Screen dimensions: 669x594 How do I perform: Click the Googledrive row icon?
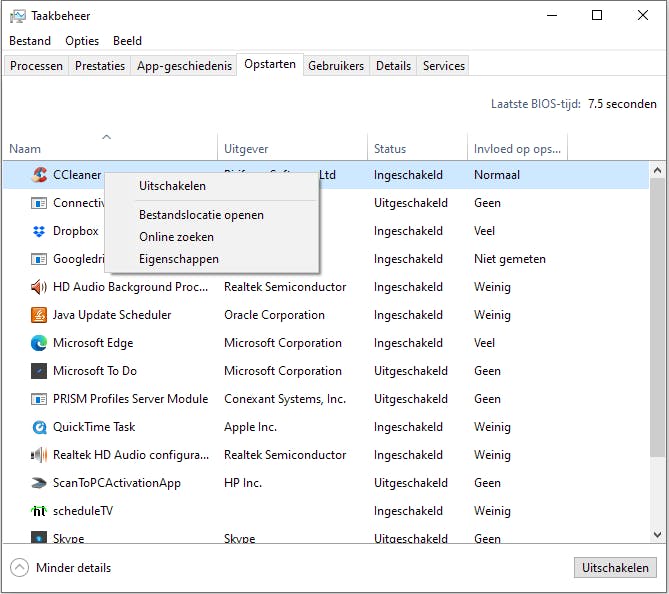point(39,259)
